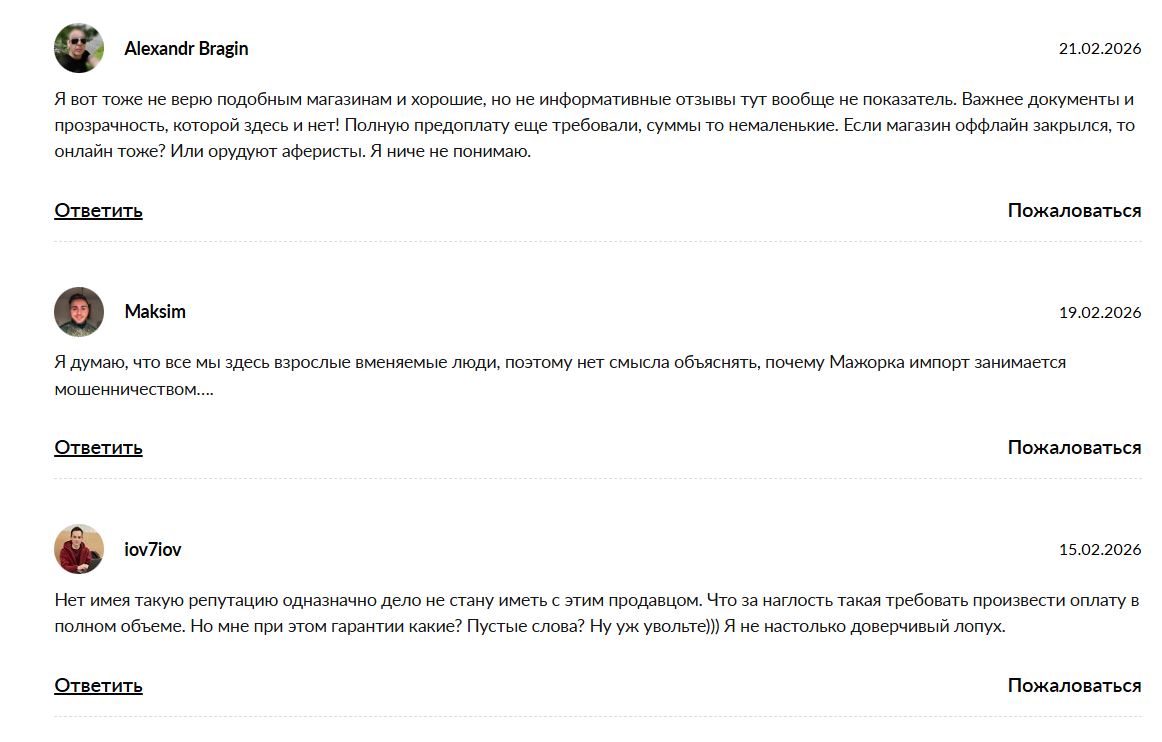Reply to iov7iov's comment via Ответить
The image size is (1162, 742).
pyautogui.click(x=98, y=686)
